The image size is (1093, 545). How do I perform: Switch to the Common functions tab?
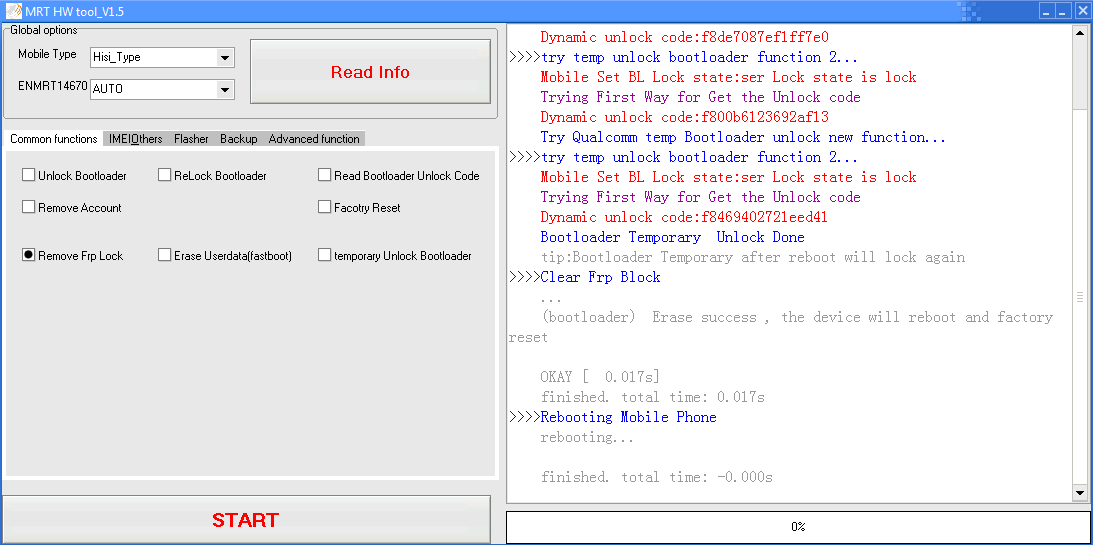[x=54, y=139]
